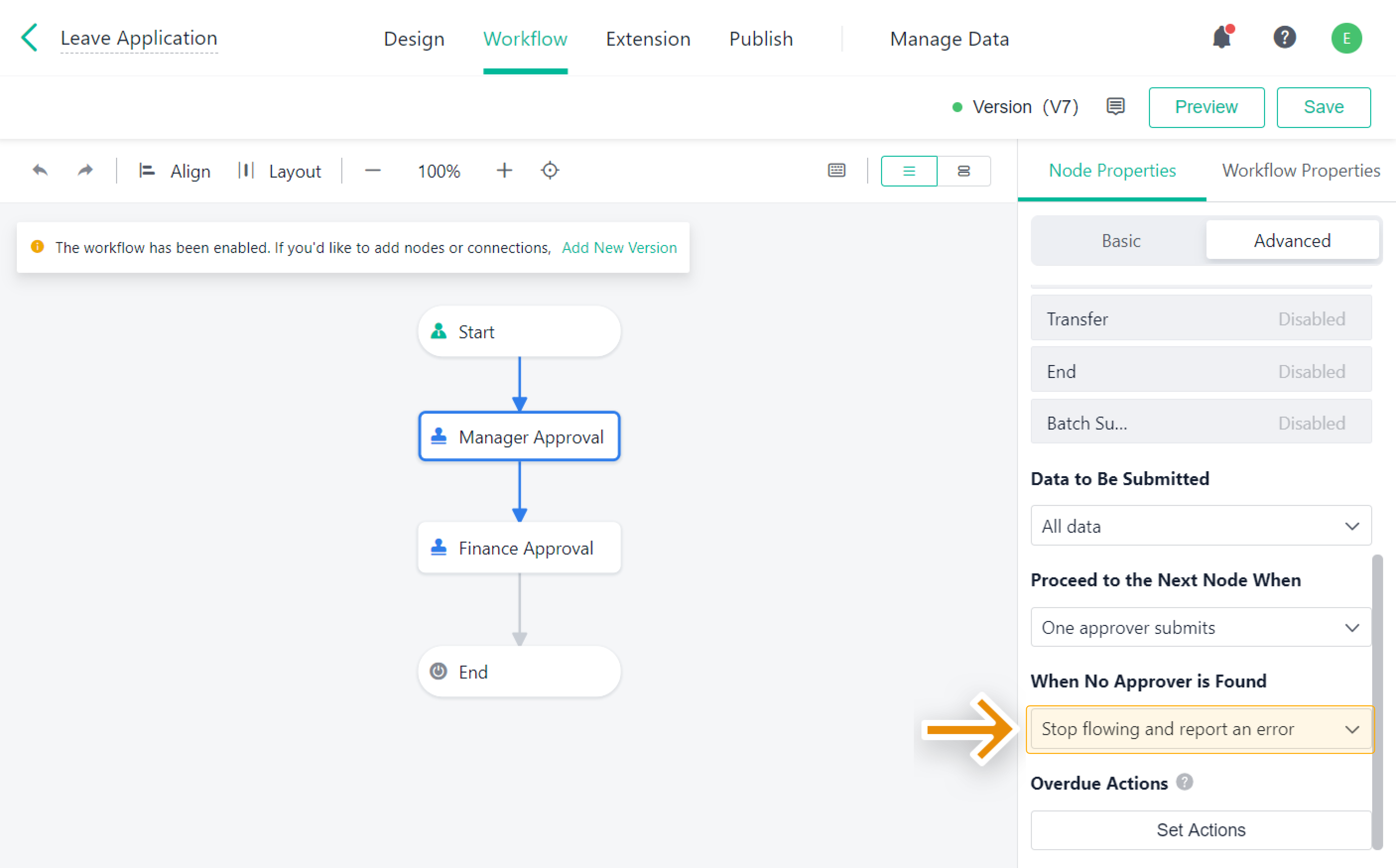Viewport: 1396px width, 868px height.
Task: Click the zoom in plus icon
Action: [x=504, y=171]
